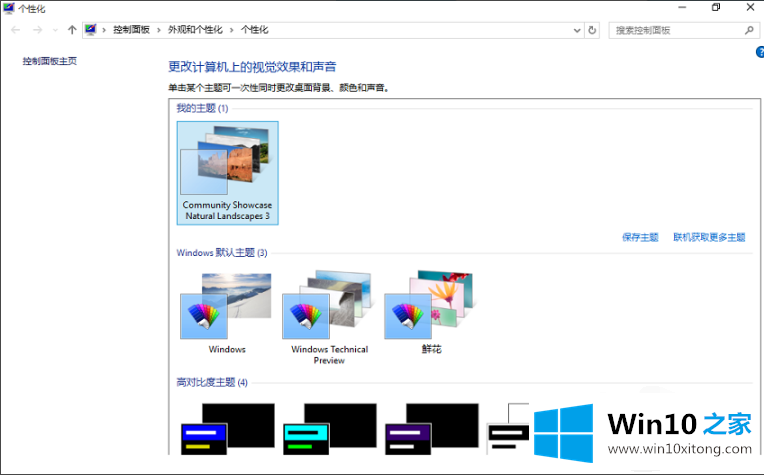Image resolution: width=764 pixels, height=475 pixels.
Task: Open the recent locations dropdown arrow
Action: point(55,30)
